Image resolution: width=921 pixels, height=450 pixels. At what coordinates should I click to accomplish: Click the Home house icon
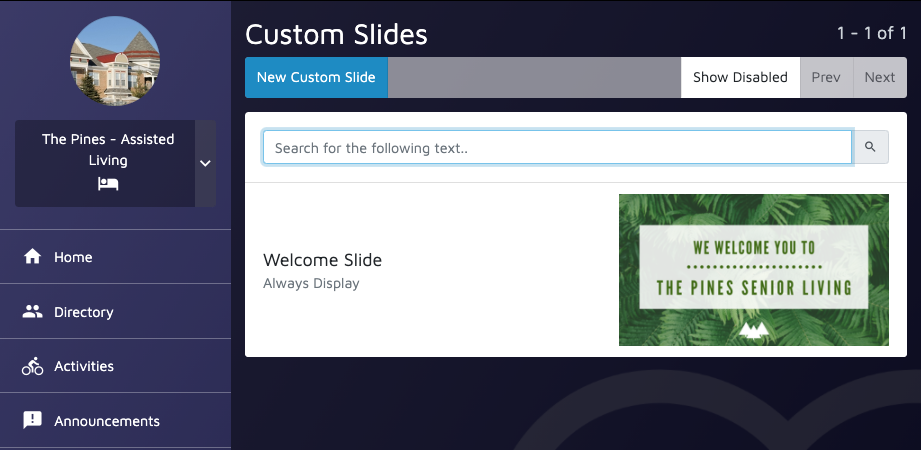(x=32, y=257)
